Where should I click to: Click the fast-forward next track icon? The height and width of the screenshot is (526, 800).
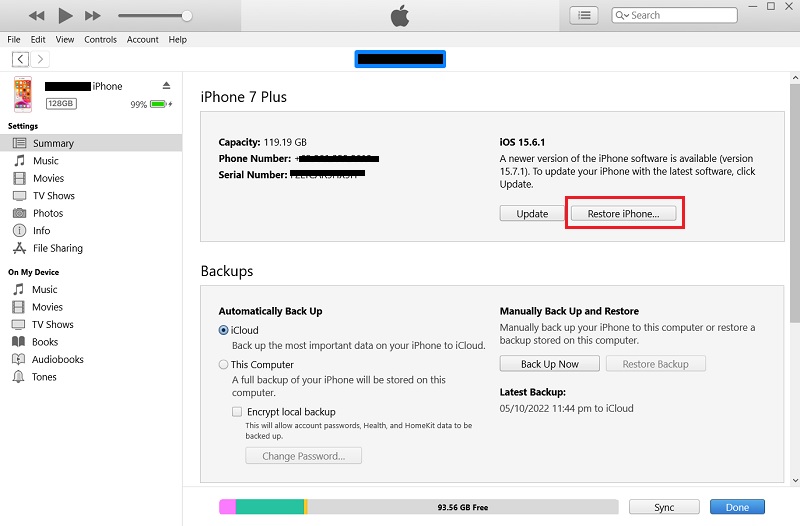click(93, 15)
